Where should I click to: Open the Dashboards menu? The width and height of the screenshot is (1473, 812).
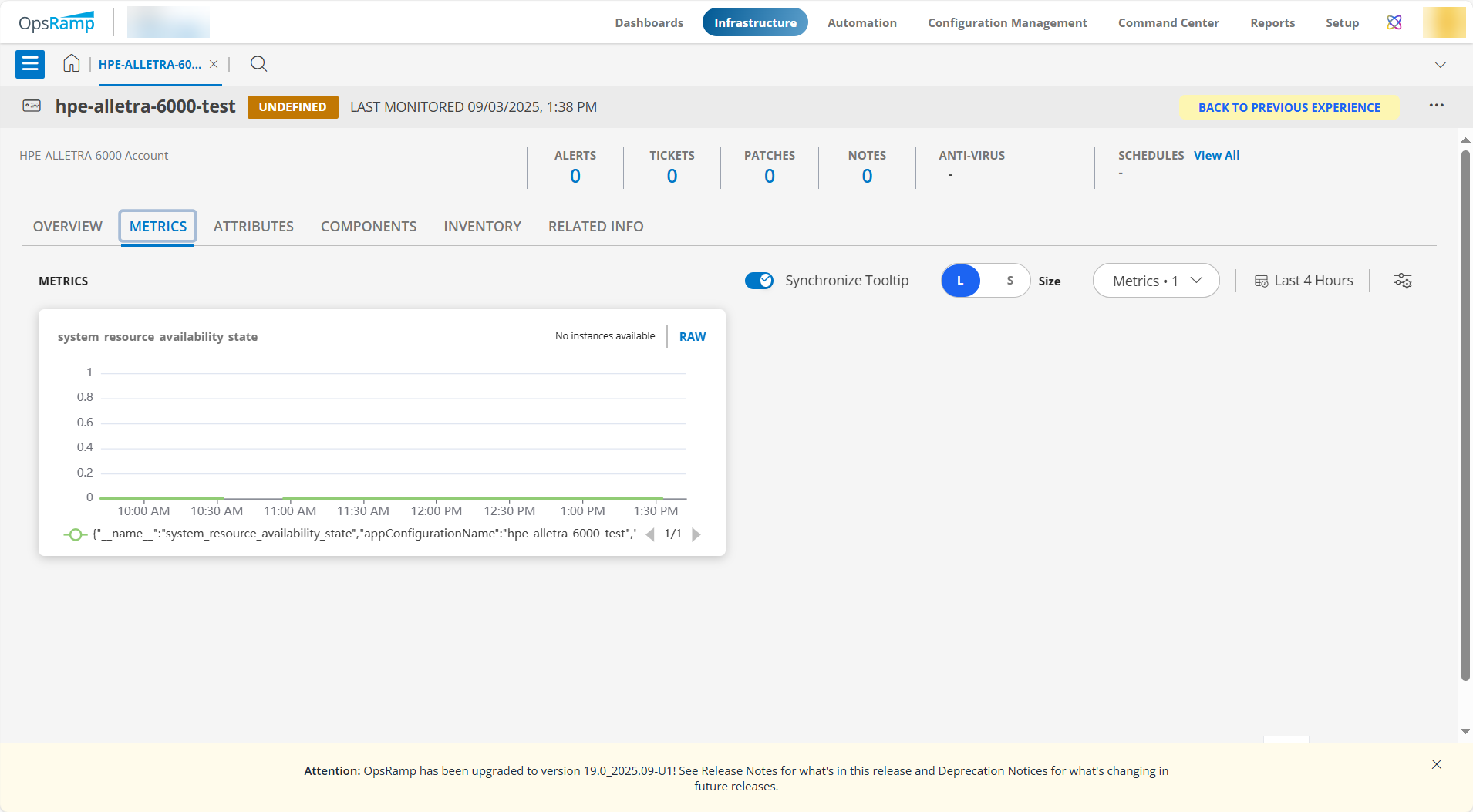tap(649, 22)
